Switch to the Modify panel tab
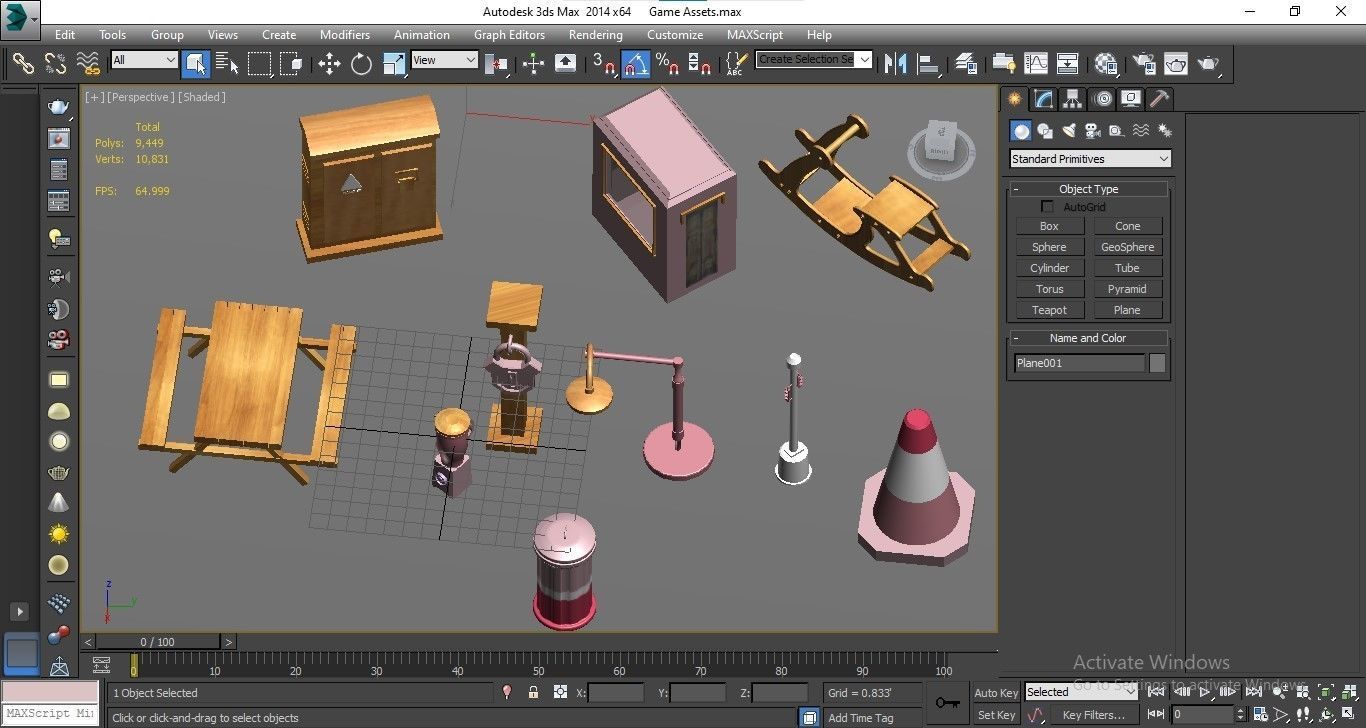The height and width of the screenshot is (728, 1366). (x=1044, y=99)
